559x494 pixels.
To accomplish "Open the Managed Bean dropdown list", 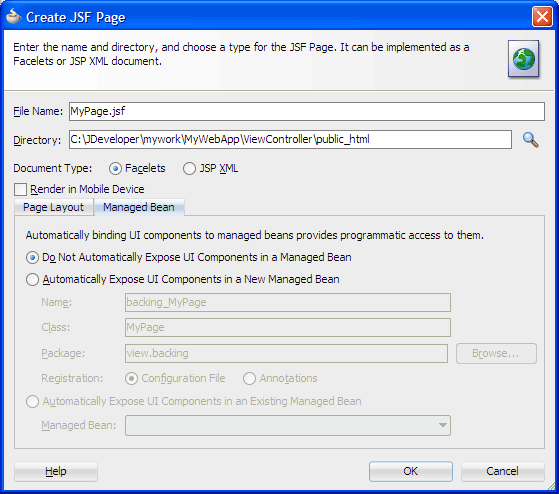I will 288,425.
